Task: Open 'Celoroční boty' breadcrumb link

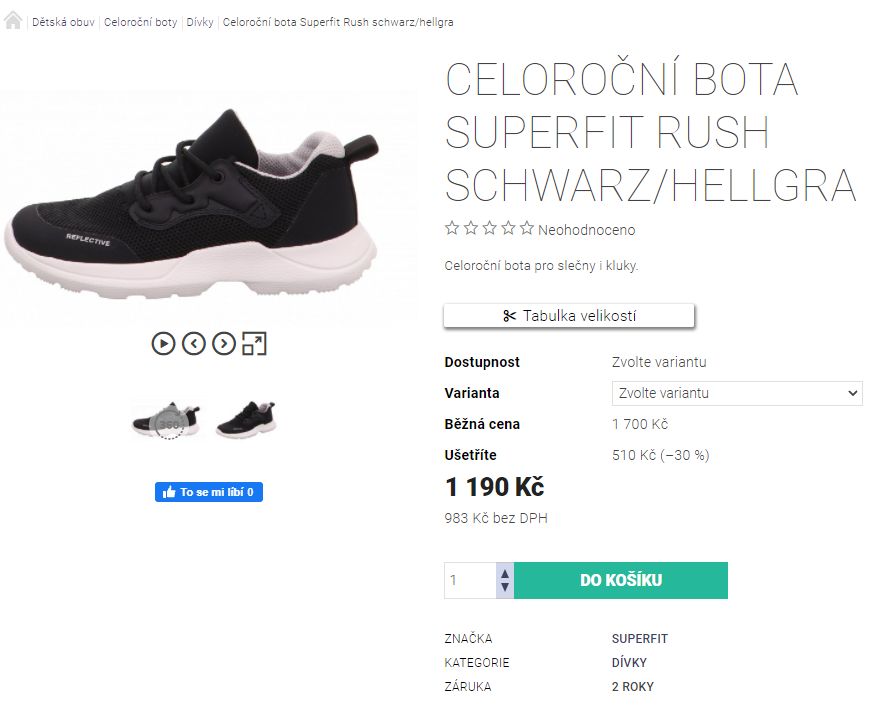Action: 141,22
